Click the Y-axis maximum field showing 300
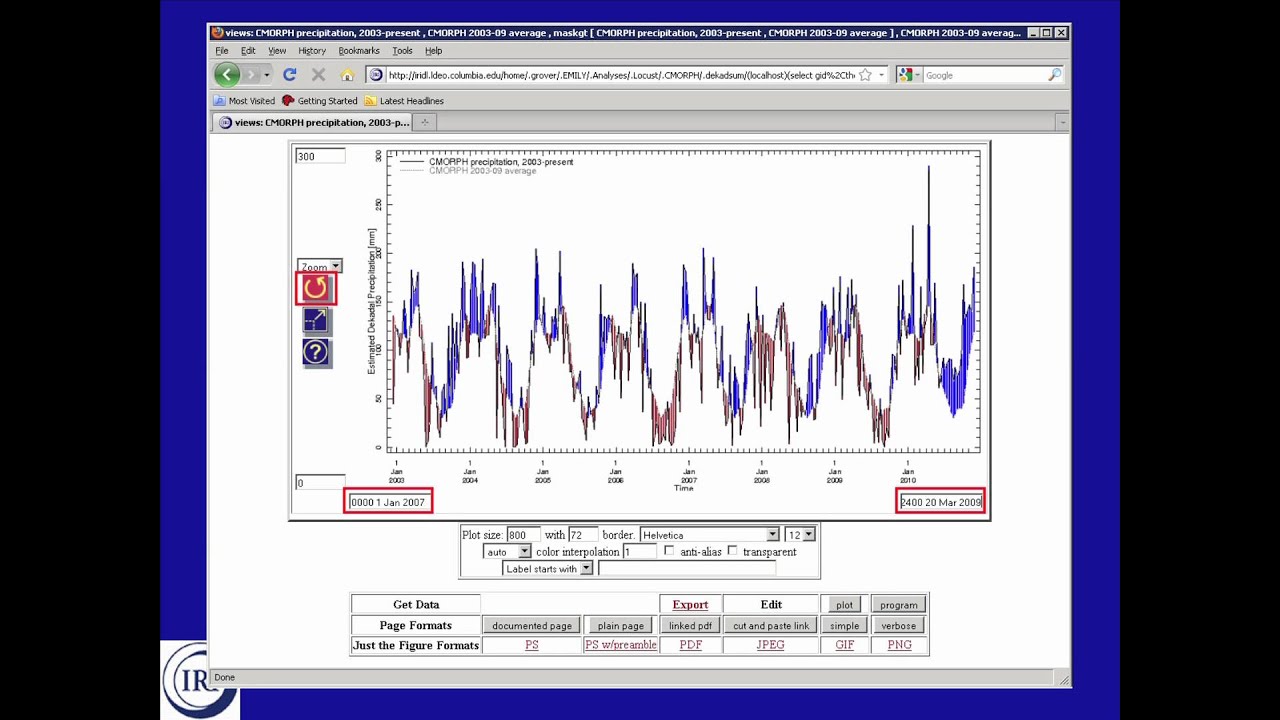1280x720 pixels. pos(320,156)
